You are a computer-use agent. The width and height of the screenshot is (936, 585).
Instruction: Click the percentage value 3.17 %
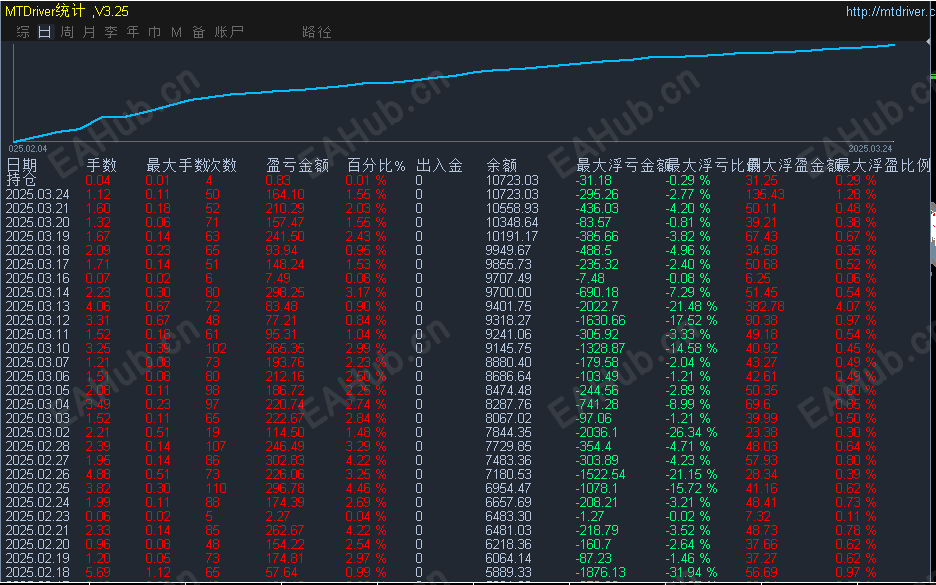pyautogui.click(x=366, y=292)
